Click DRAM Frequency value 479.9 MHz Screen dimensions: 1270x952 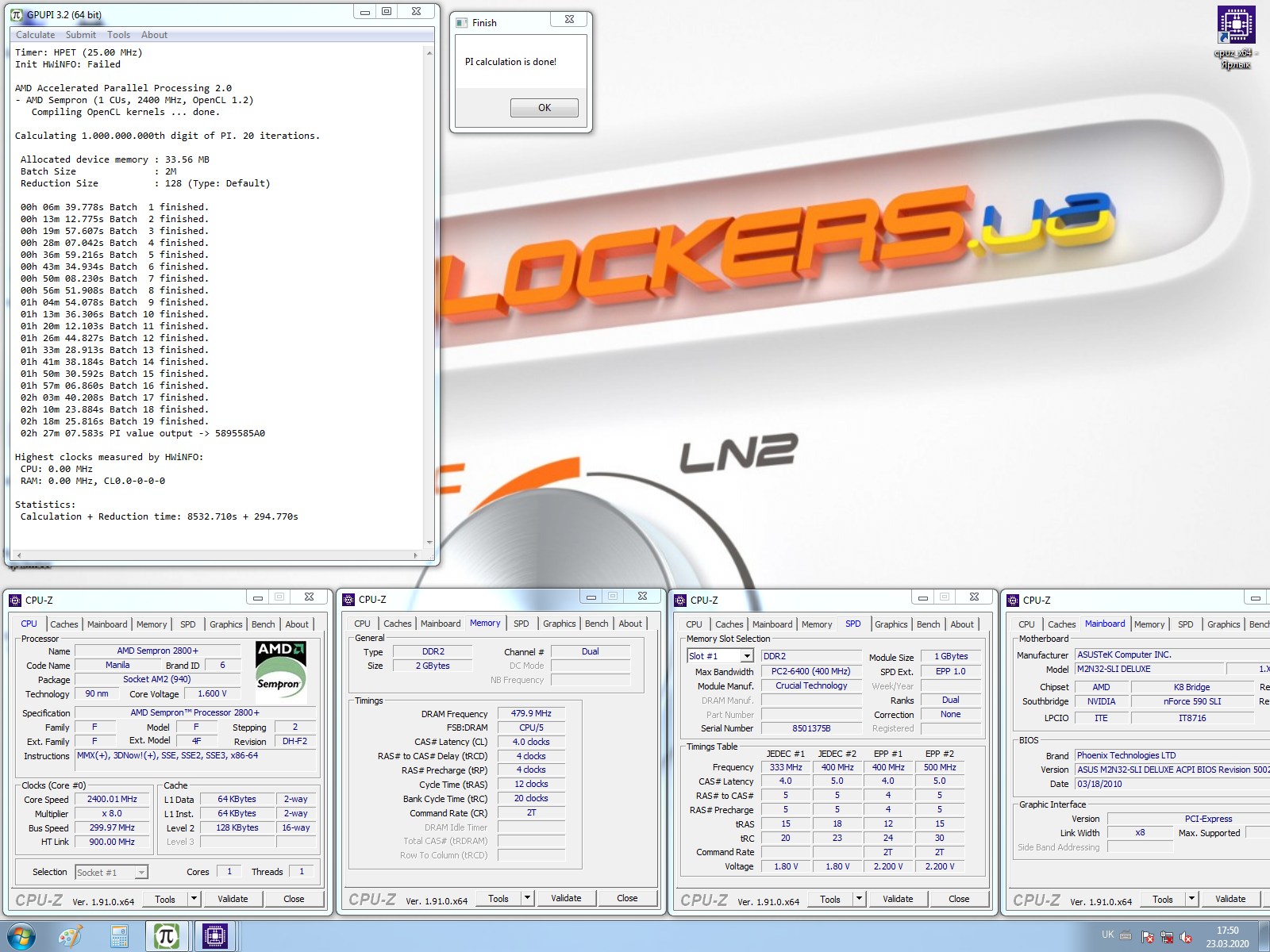[x=532, y=713]
